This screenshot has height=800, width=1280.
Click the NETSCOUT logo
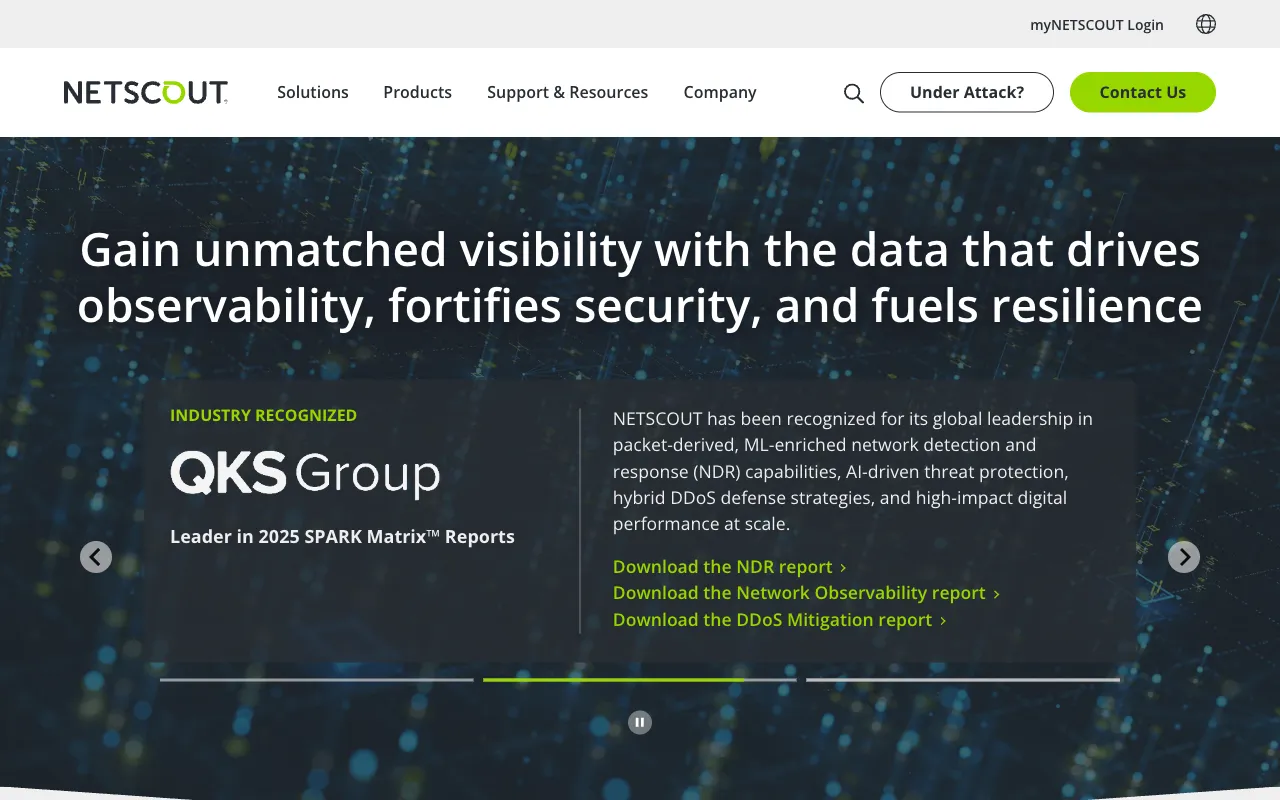[145, 92]
